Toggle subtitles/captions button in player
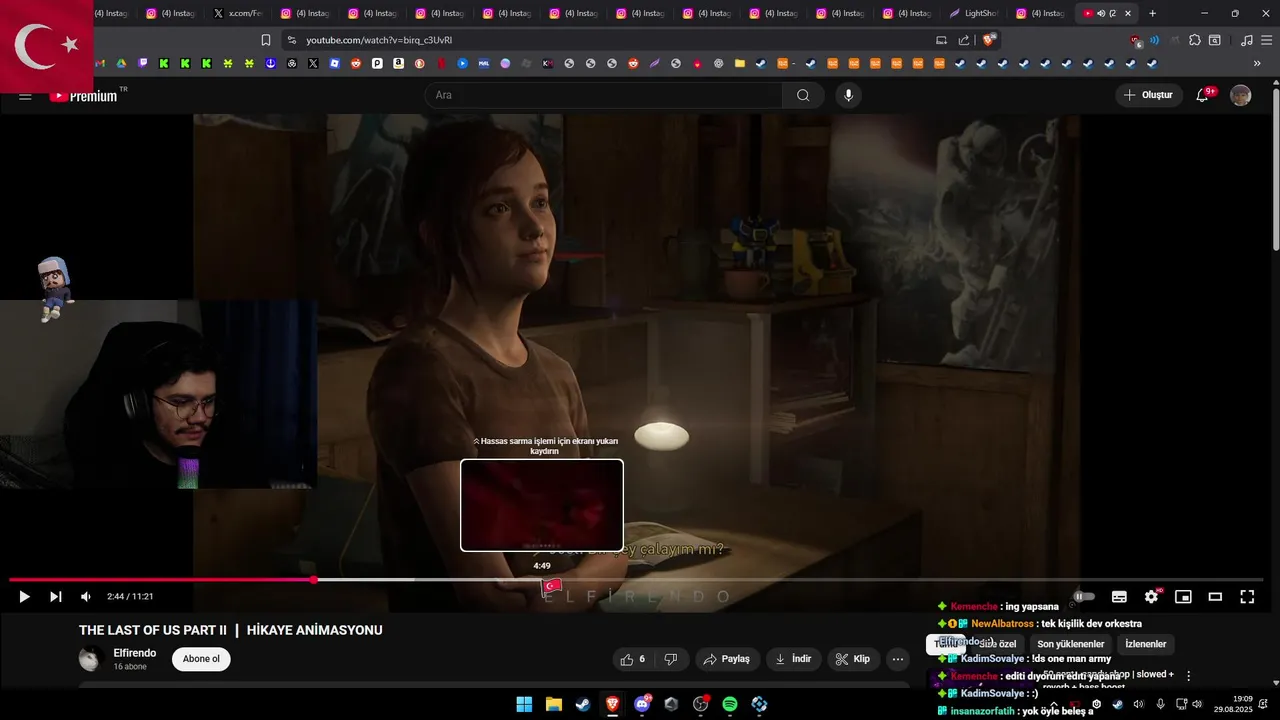 [x=1119, y=597]
